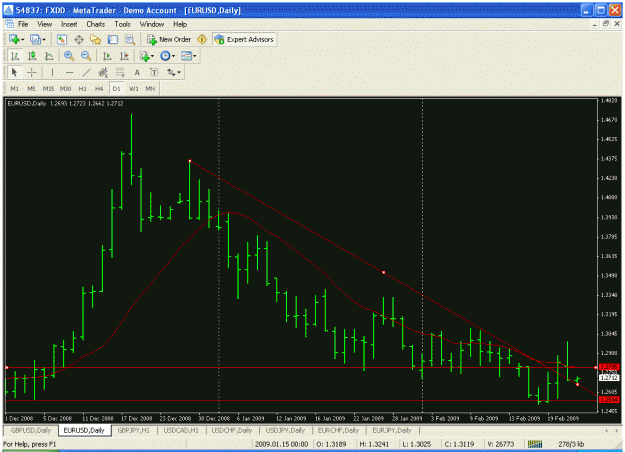
Task: Pick the trendline drawing tool
Action: point(86,72)
